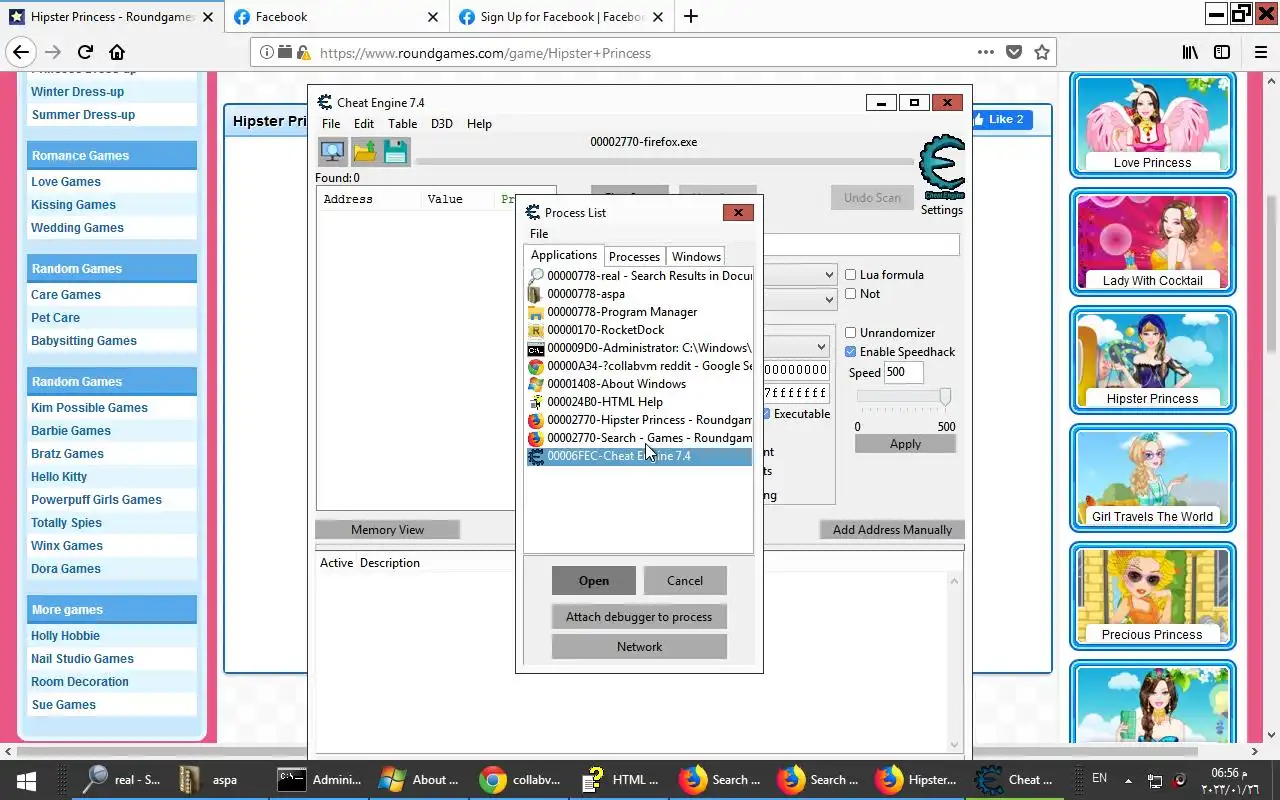Click the Network button
Viewport: 1280px width, 800px height.
(x=639, y=647)
